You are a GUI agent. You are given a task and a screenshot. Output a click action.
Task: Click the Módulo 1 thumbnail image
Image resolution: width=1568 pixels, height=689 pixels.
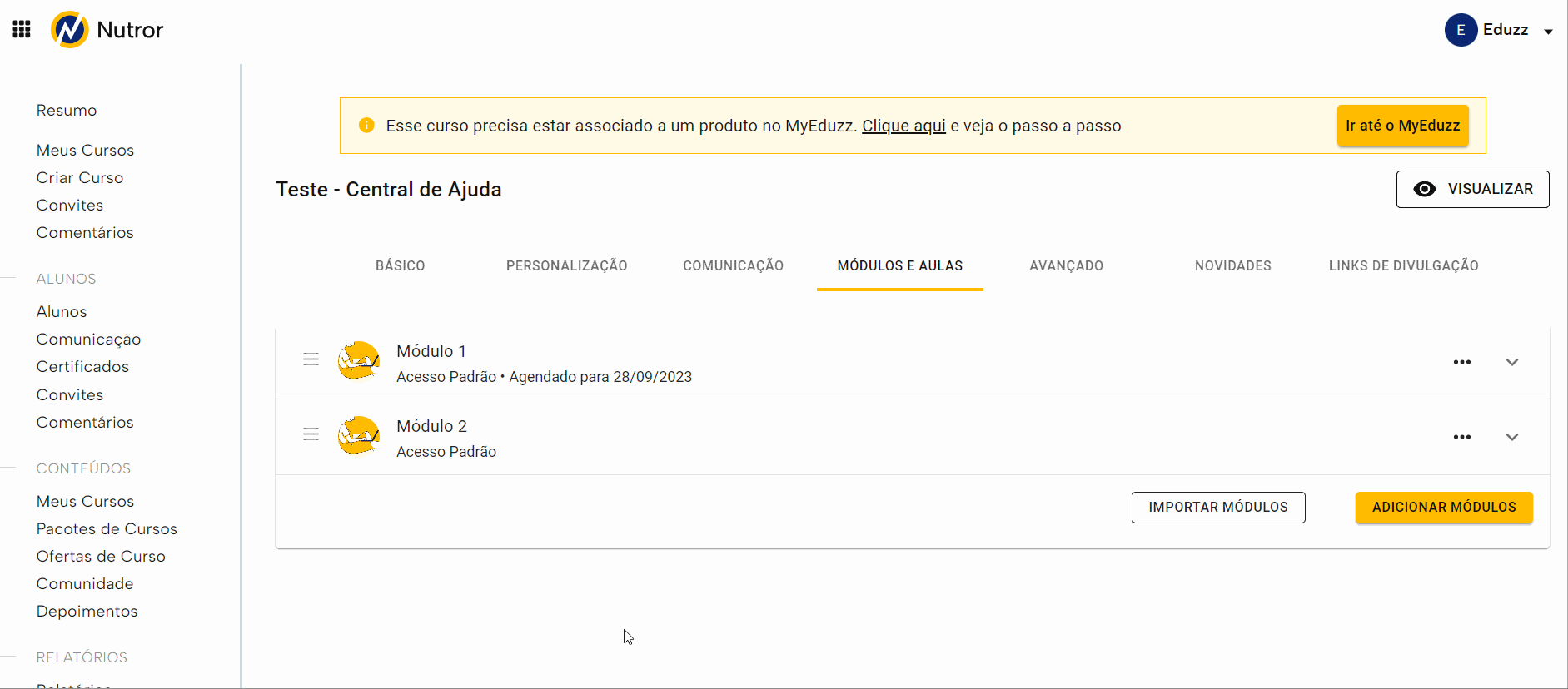(x=359, y=360)
